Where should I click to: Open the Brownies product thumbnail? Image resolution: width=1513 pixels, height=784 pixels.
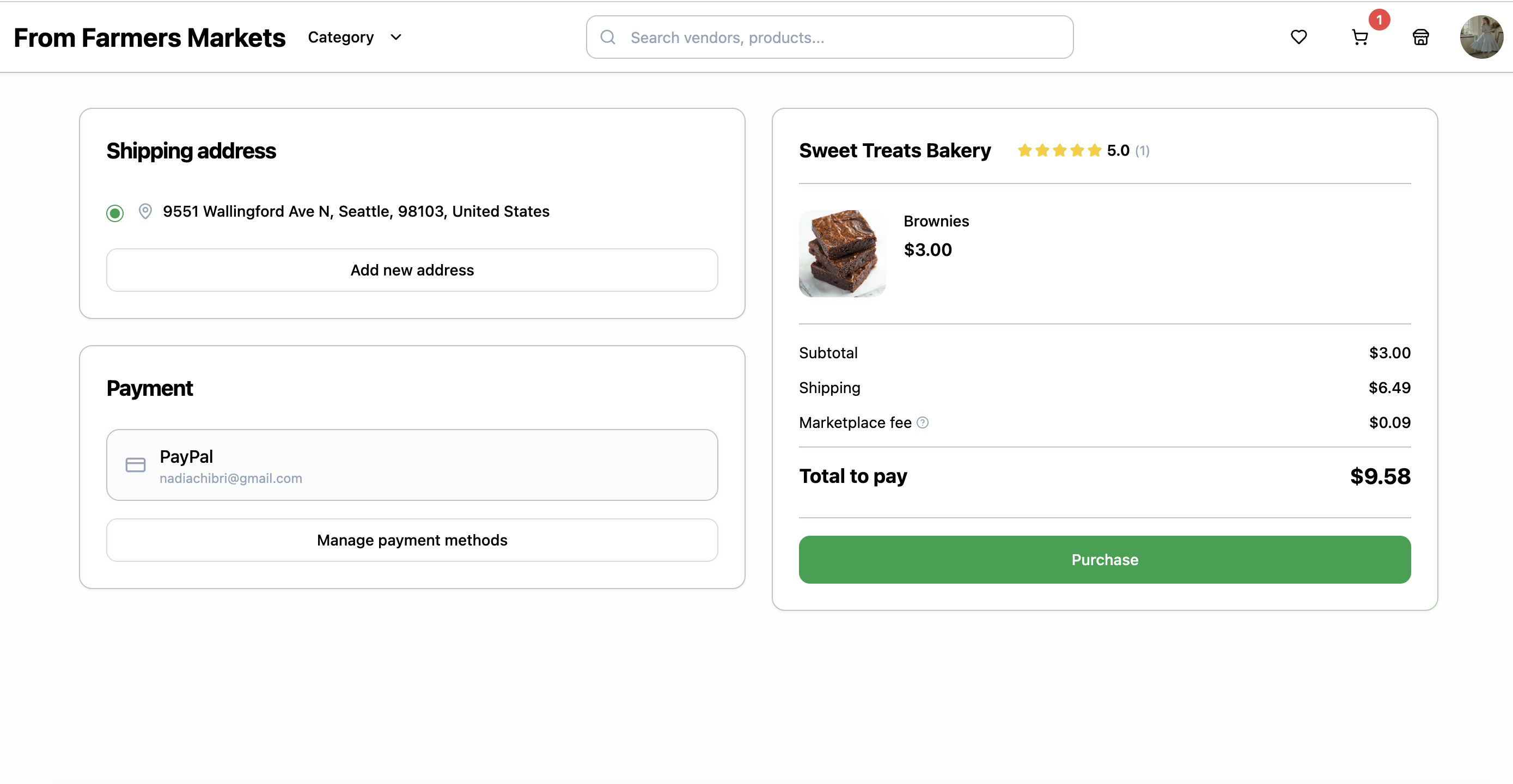[841, 254]
